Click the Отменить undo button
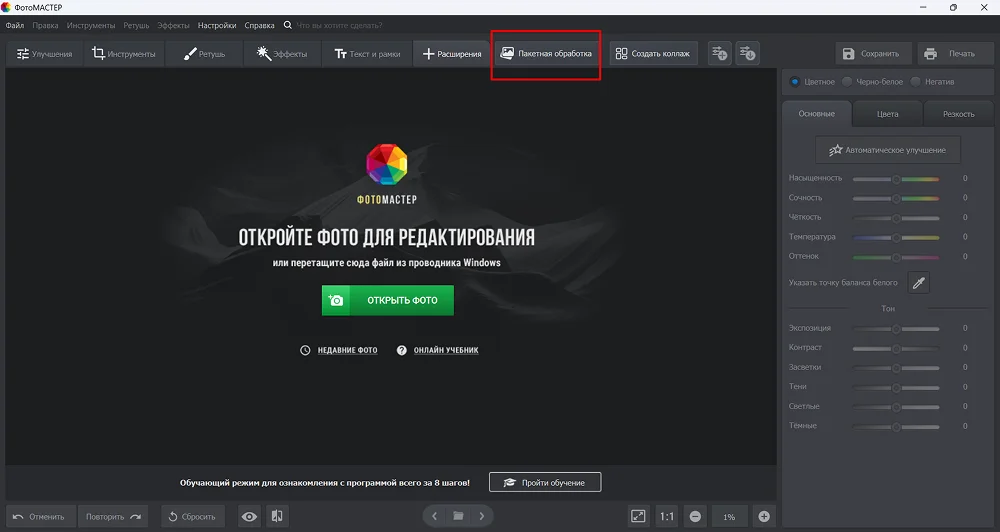This screenshot has height=532, width=1000. 40,517
